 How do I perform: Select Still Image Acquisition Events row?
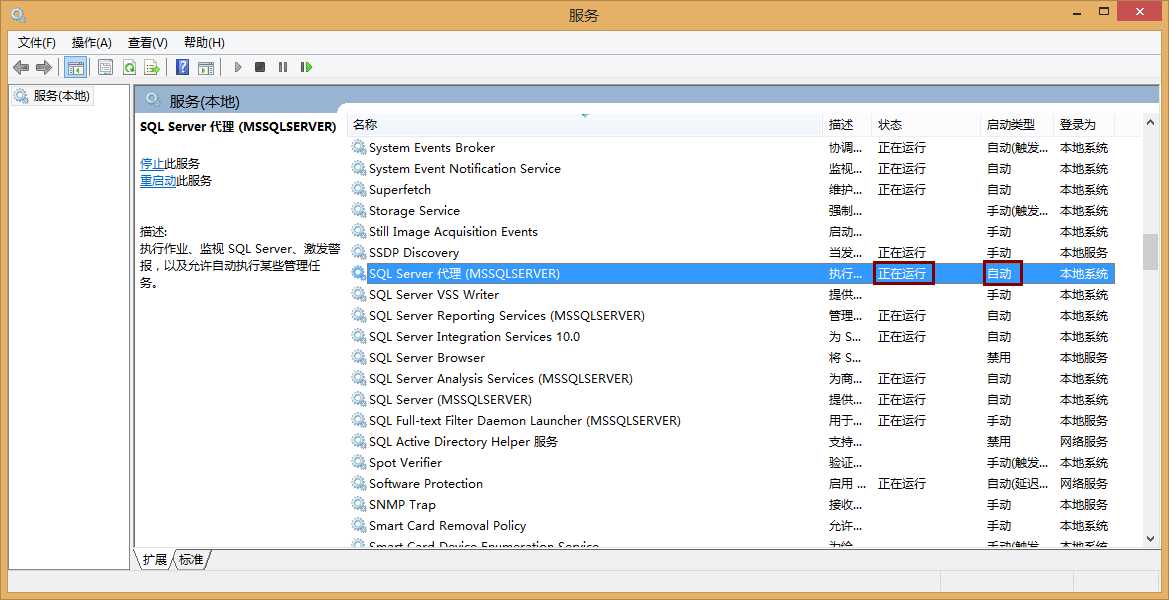click(734, 232)
